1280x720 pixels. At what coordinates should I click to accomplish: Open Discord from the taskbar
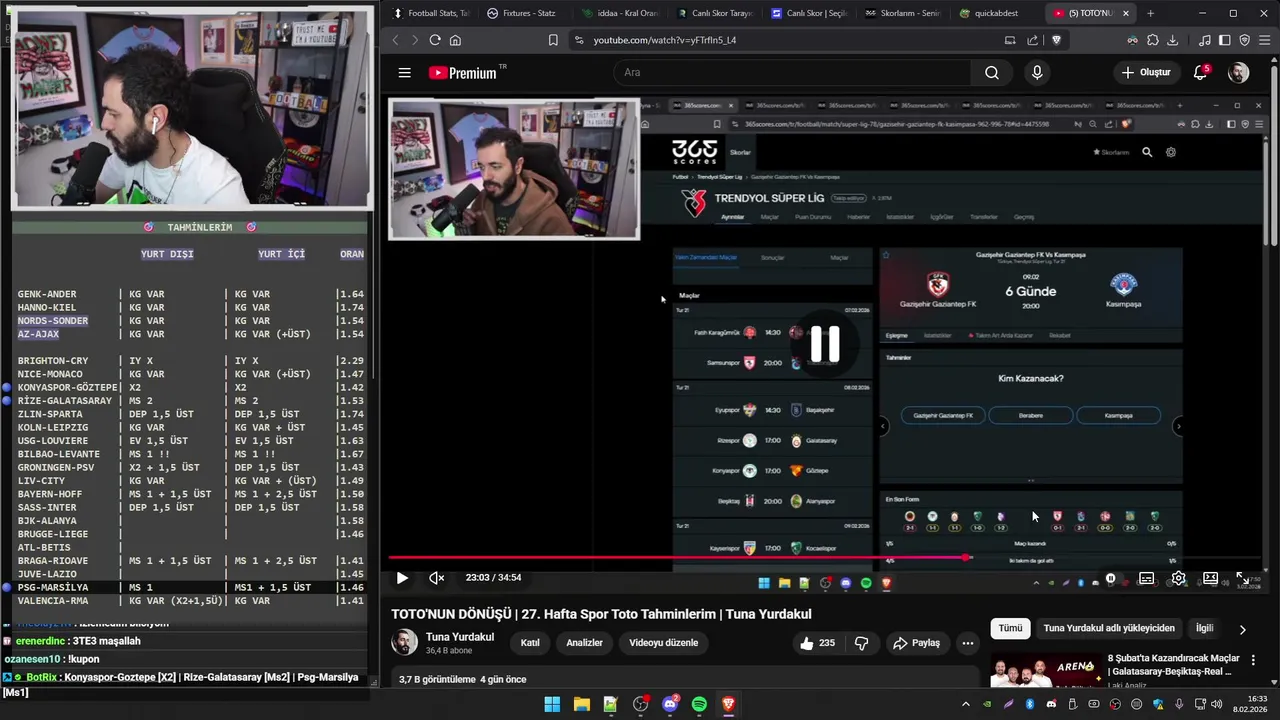tap(670, 705)
